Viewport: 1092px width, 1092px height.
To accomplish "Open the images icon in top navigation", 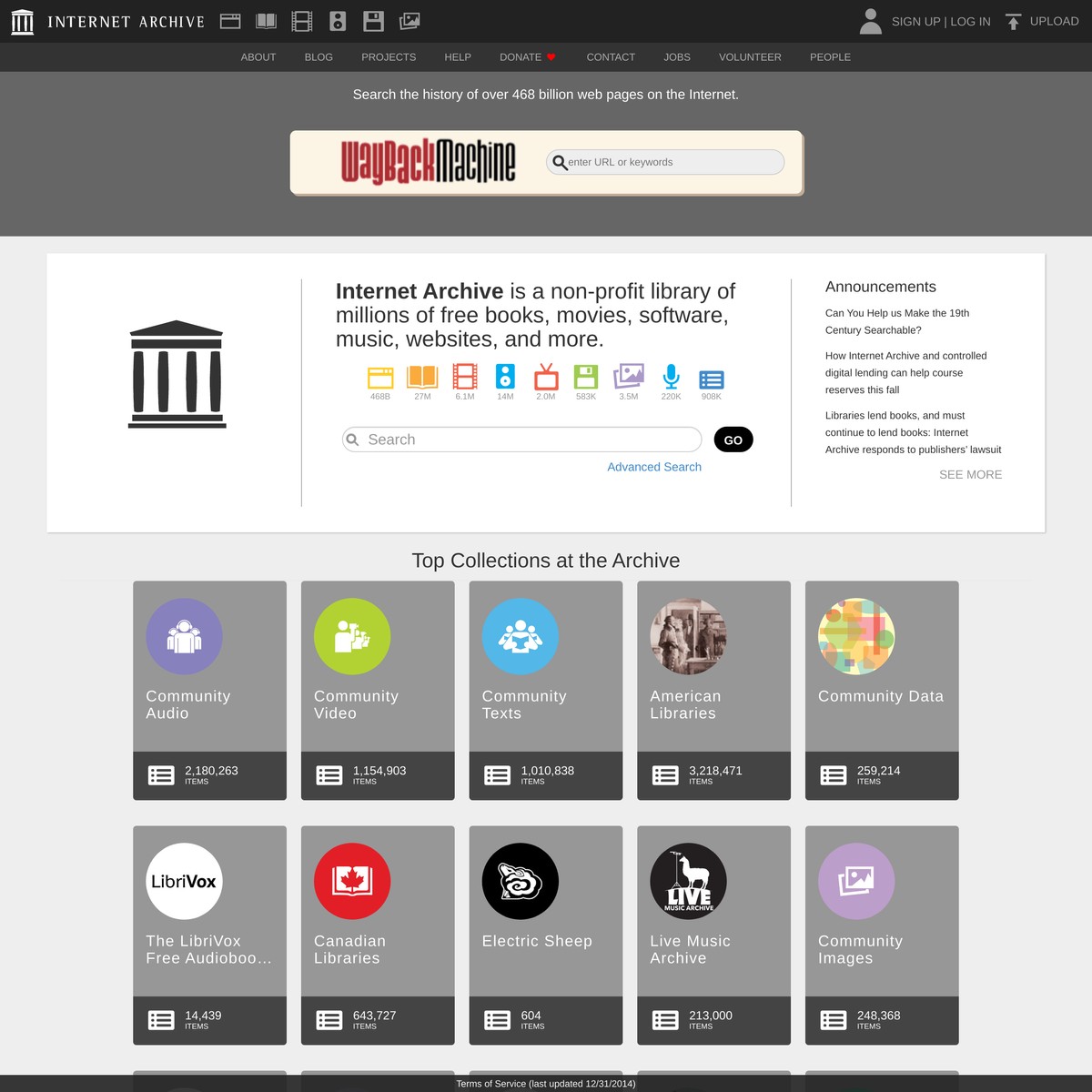I will [409, 20].
